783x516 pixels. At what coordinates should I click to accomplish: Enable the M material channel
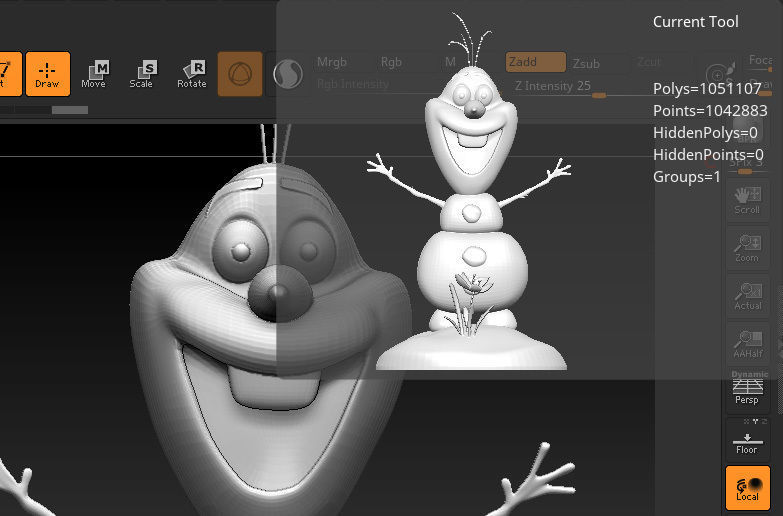coord(450,62)
